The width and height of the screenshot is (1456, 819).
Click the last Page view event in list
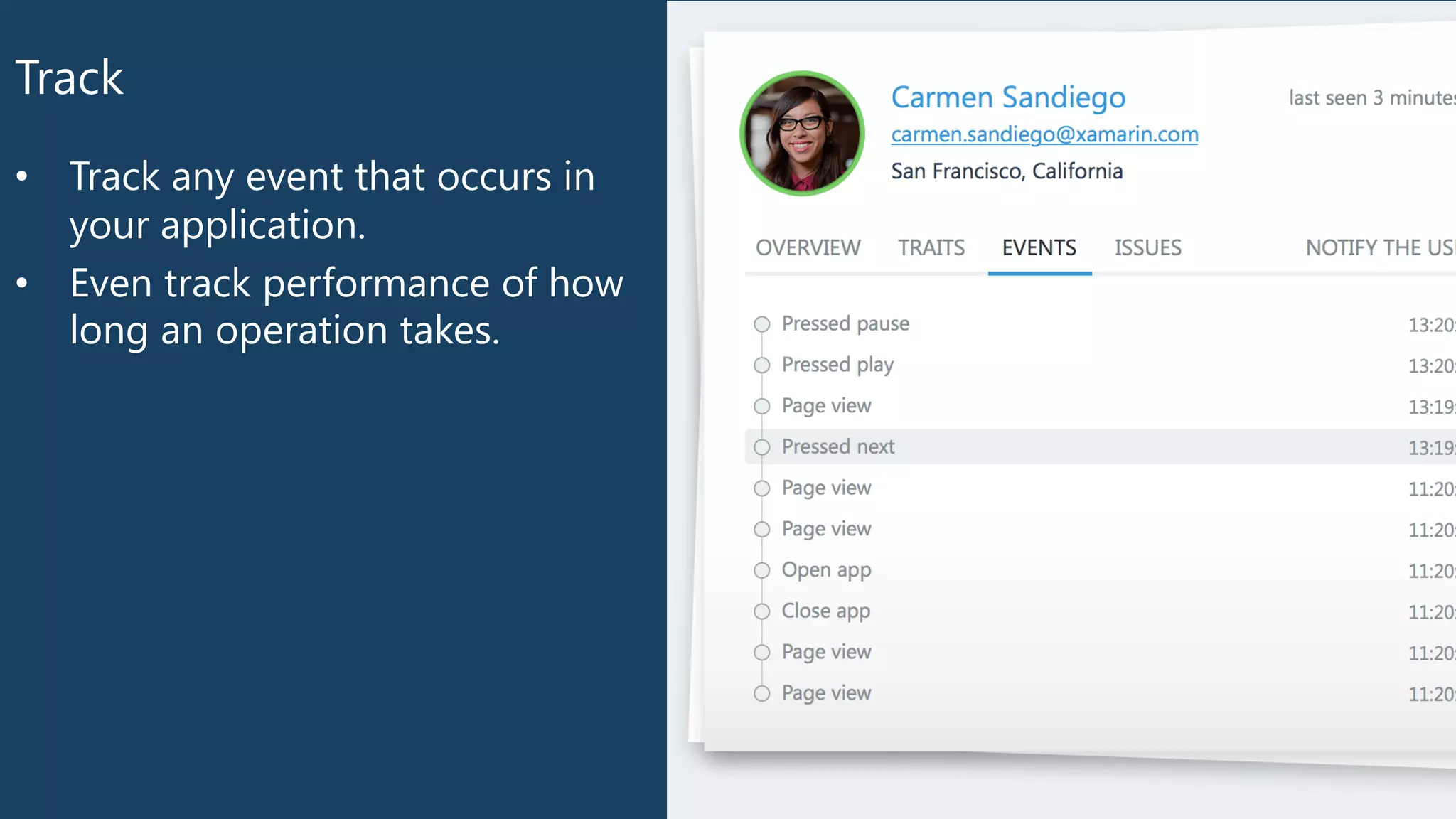1101,693
